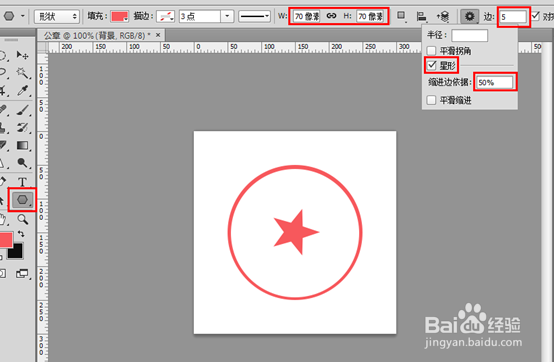Viewport: 554px width, 362px height.
Task: Open the stroke width dropdown arrow
Action: coord(227,16)
